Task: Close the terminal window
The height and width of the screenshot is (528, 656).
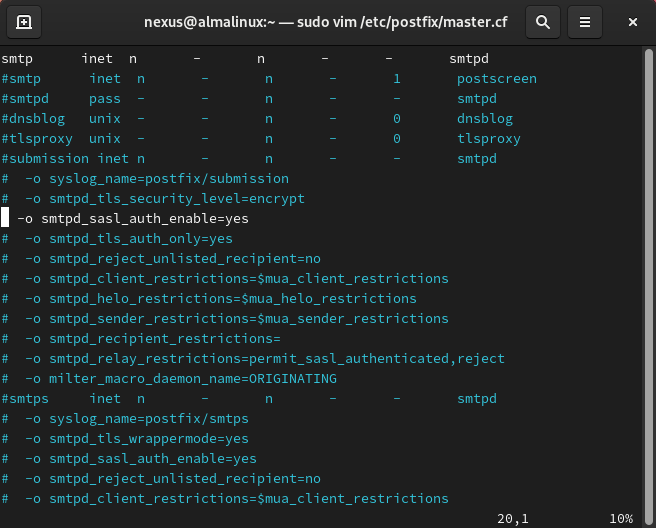Action: (x=633, y=21)
